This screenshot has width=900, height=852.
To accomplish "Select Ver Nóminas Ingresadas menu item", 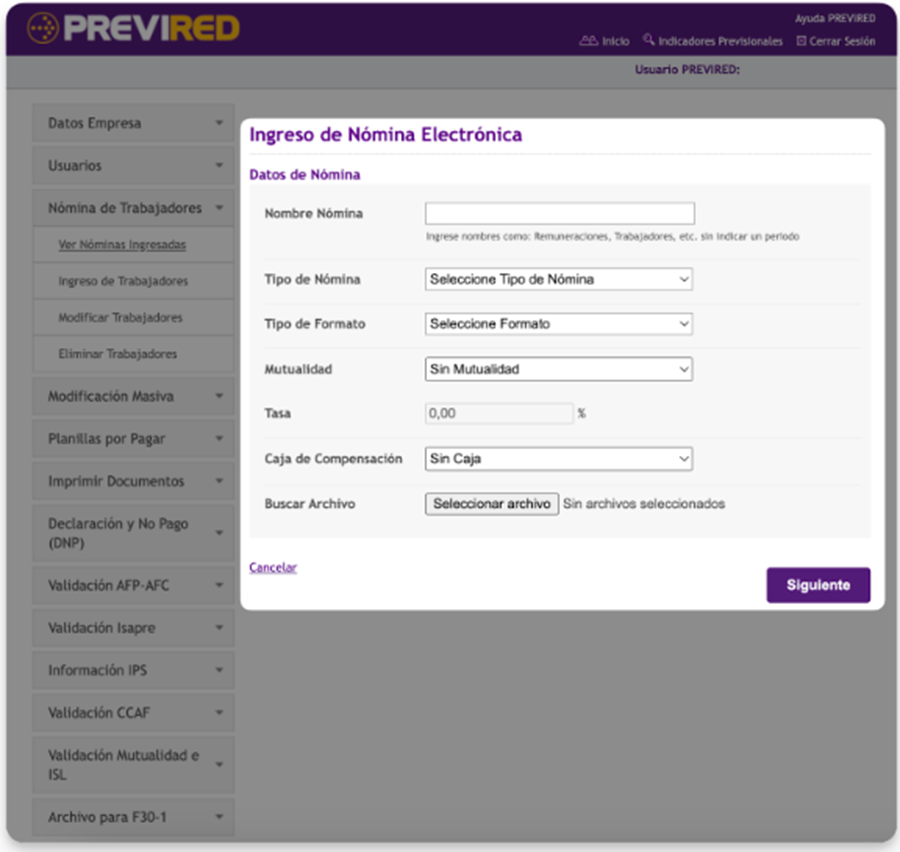I will (122, 245).
